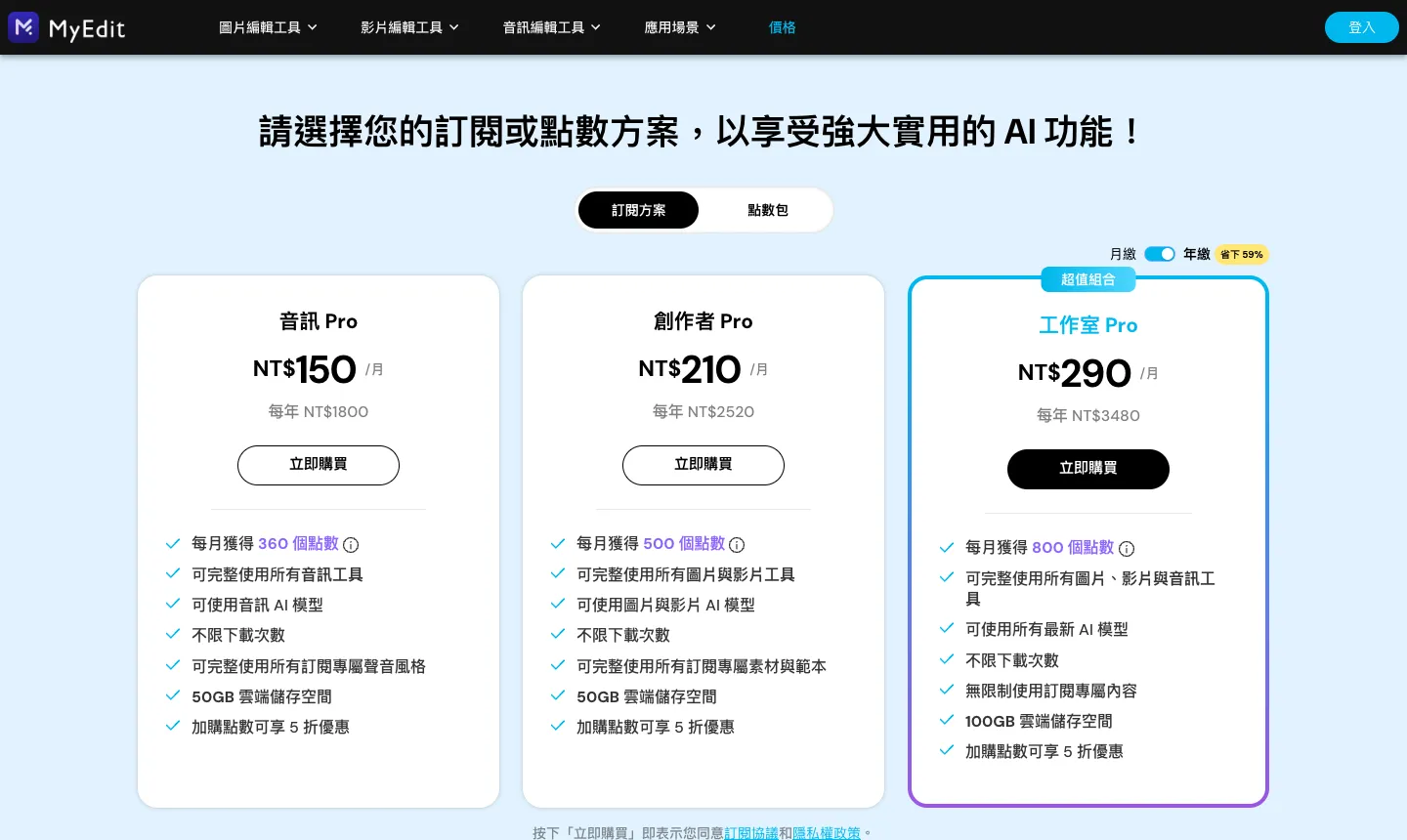Open points info icon in 工作室 Pro card

point(1127,549)
